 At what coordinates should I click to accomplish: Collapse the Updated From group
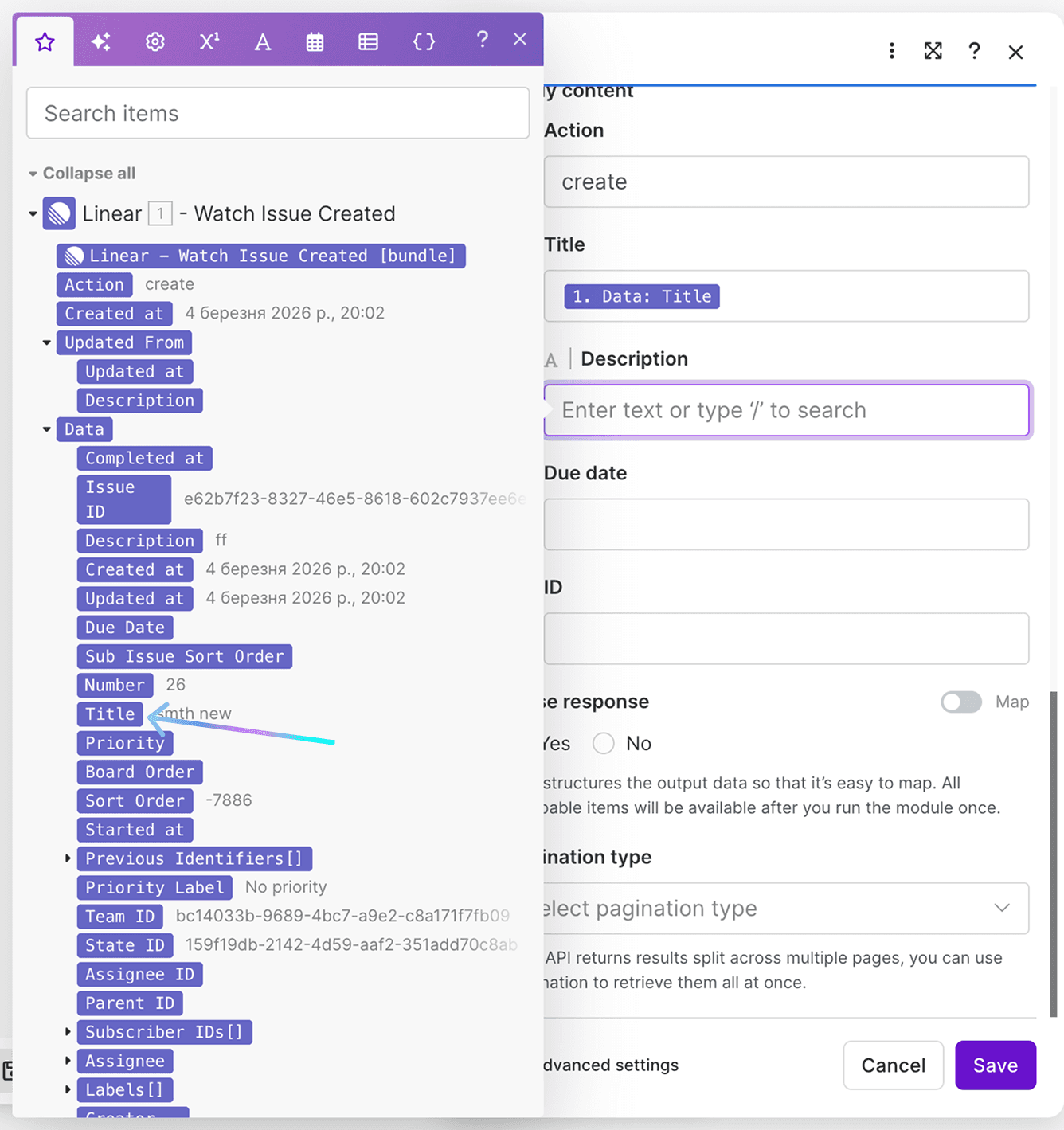point(47,342)
